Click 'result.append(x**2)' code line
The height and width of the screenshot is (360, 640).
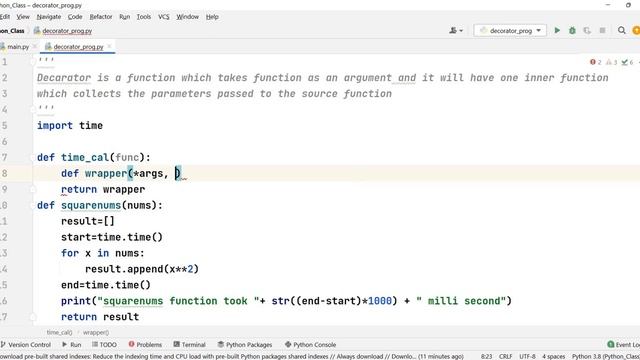click(142, 269)
